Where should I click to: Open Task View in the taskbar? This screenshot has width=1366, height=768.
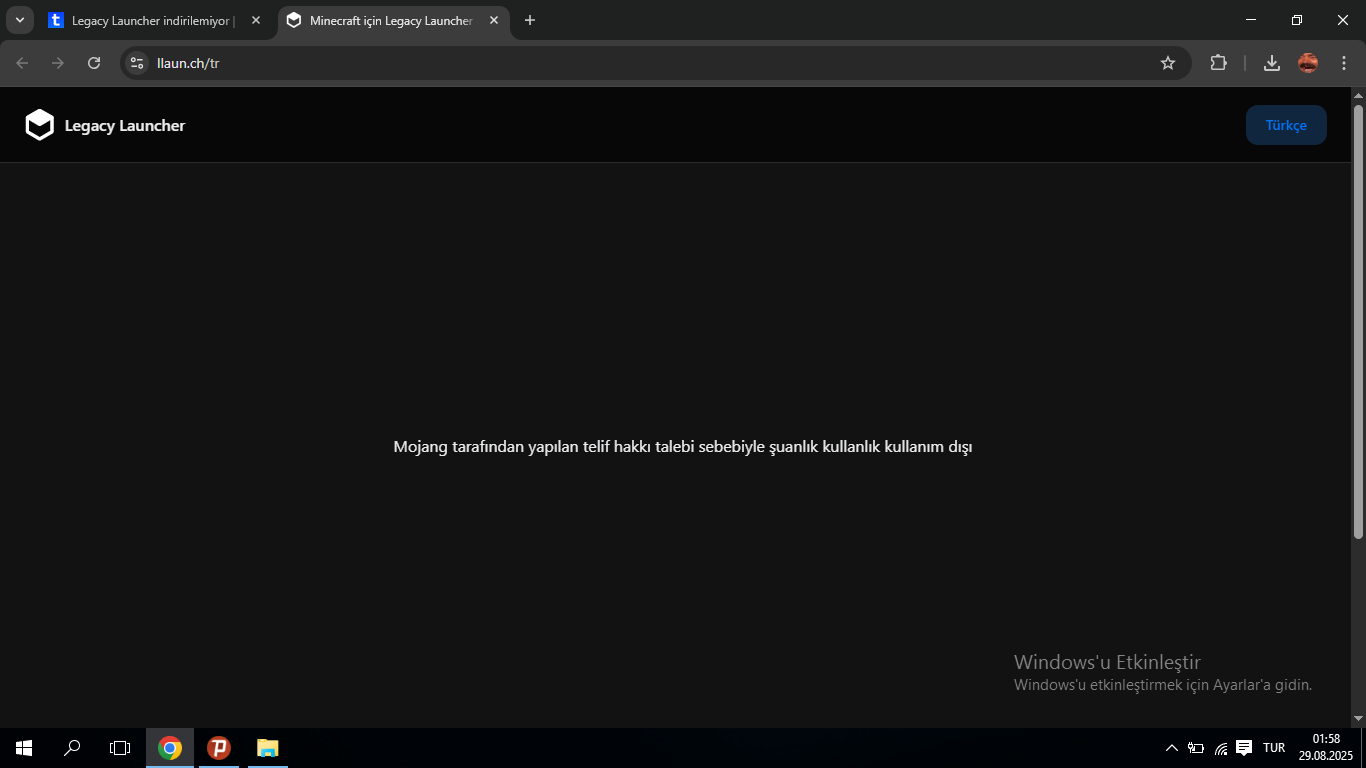120,748
